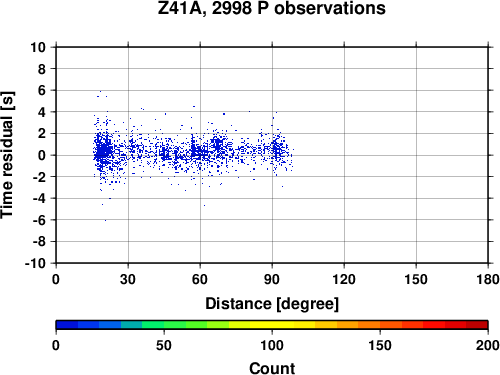Click the y-axis tick label '8'

[x=42, y=69]
